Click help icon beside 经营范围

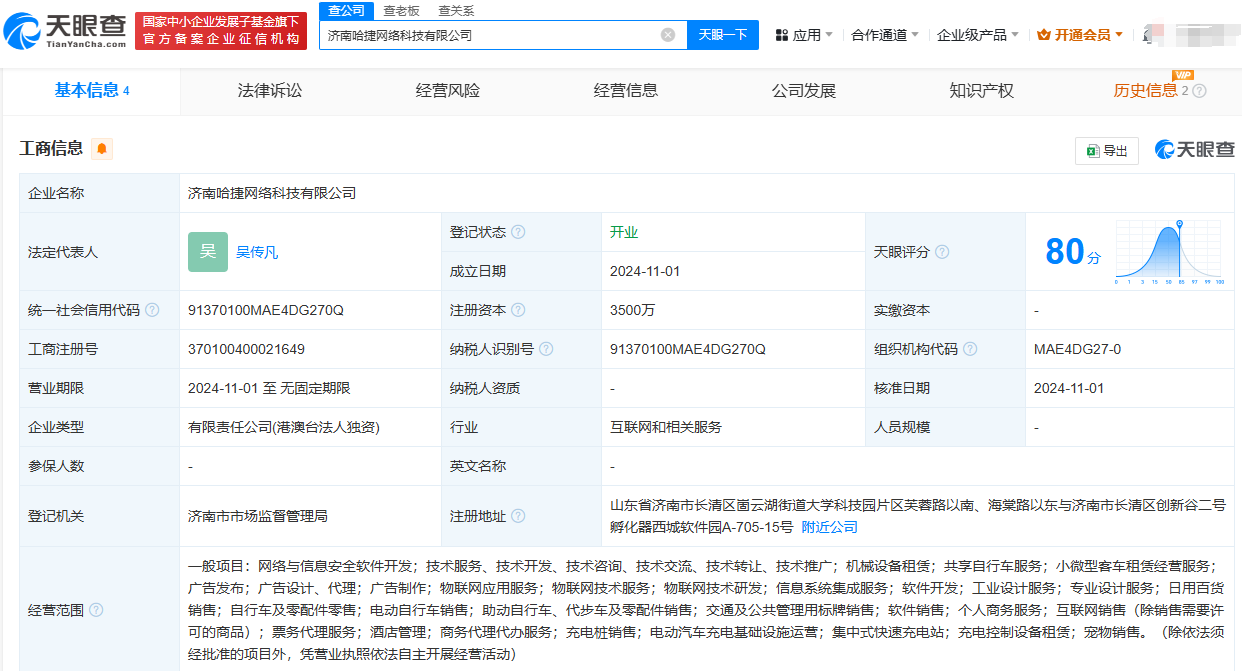(x=96, y=609)
